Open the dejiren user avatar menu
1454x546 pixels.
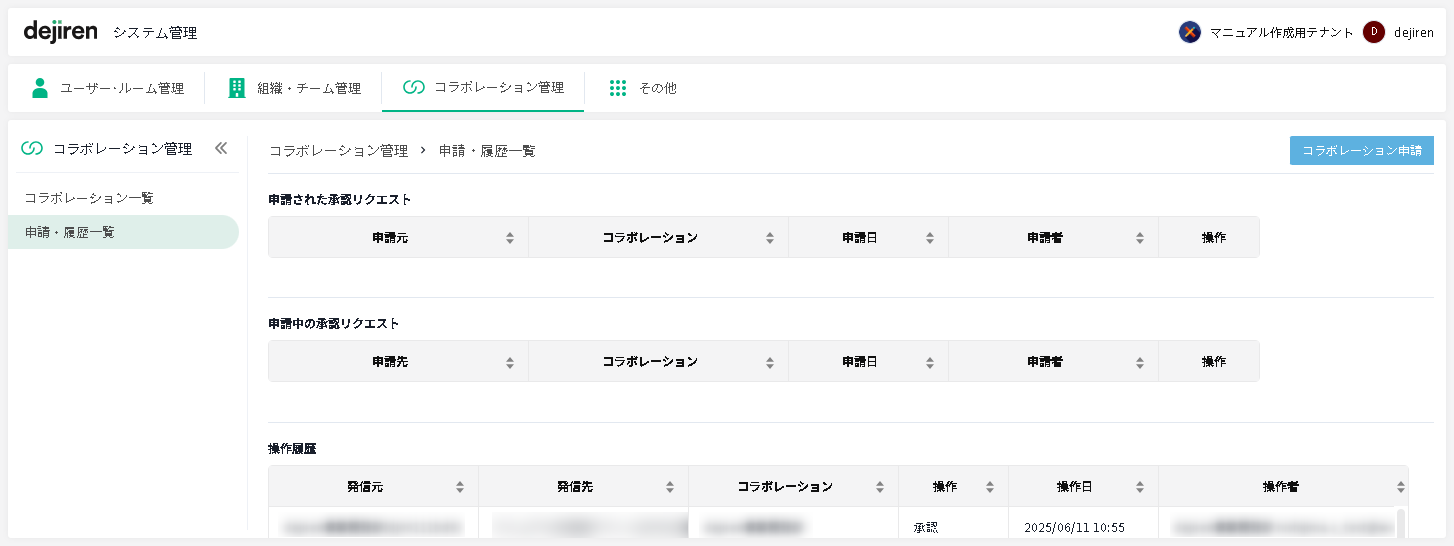tap(1374, 32)
